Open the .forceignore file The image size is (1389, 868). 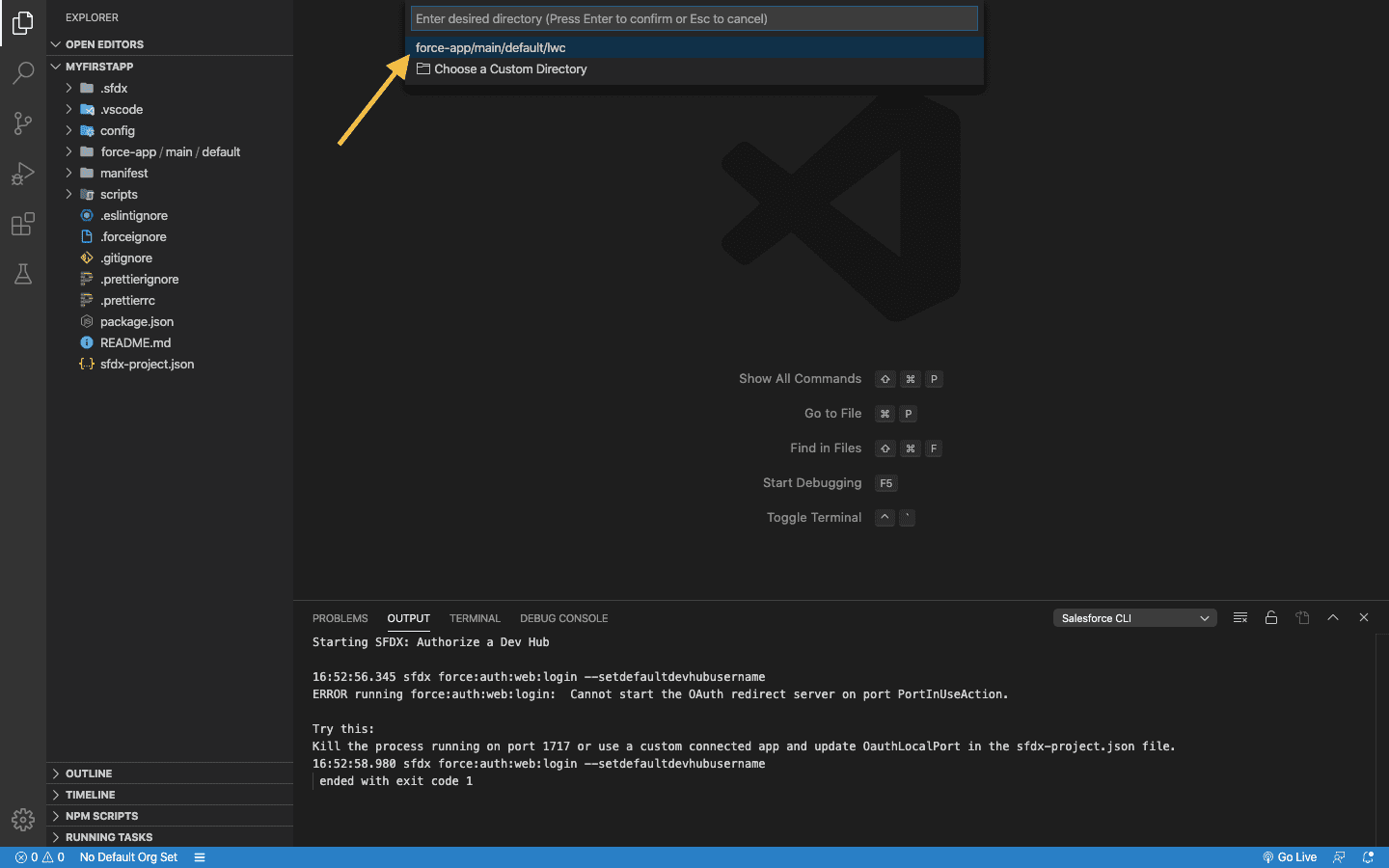170,236
